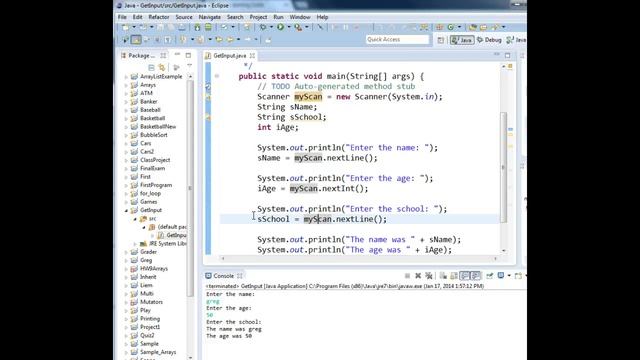This screenshot has height=360, width=640.
Task: Open the Refactor menu
Action: pyautogui.click(x=158, y=17)
